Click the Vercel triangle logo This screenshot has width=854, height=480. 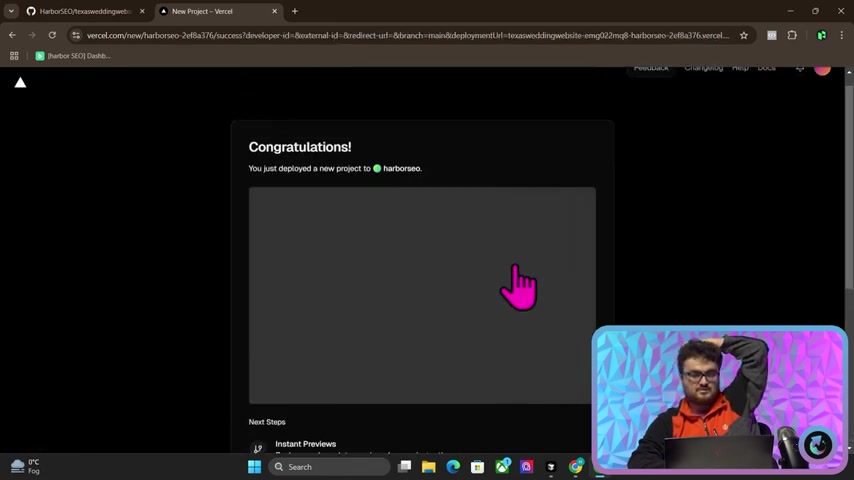pyautogui.click(x=20, y=83)
